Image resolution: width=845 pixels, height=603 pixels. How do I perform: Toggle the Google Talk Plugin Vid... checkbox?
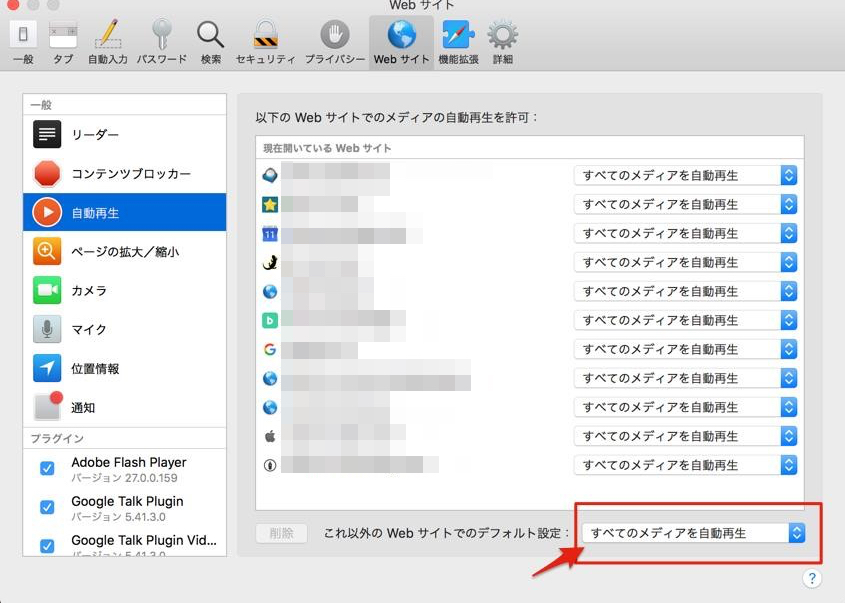click(x=47, y=546)
